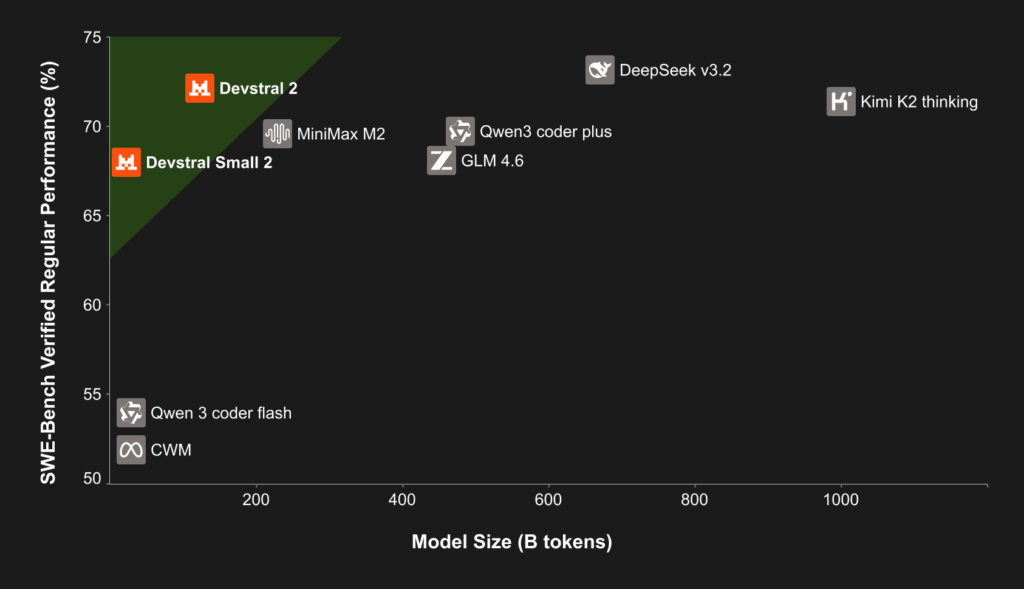This screenshot has height=589, width=1024.
Task: Select the MiniMax M2 waveform icon
Action: [x=277, y=133]
